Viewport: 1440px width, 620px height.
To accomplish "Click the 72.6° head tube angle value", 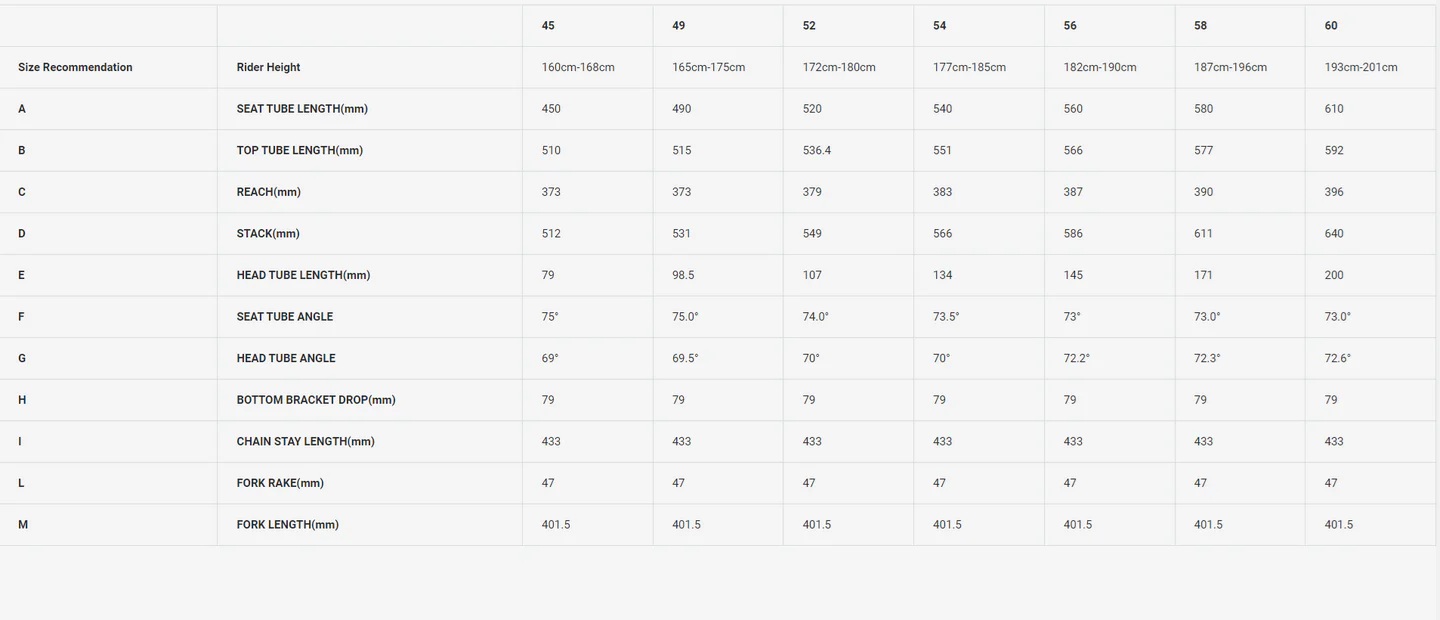I will [1338, 358].
